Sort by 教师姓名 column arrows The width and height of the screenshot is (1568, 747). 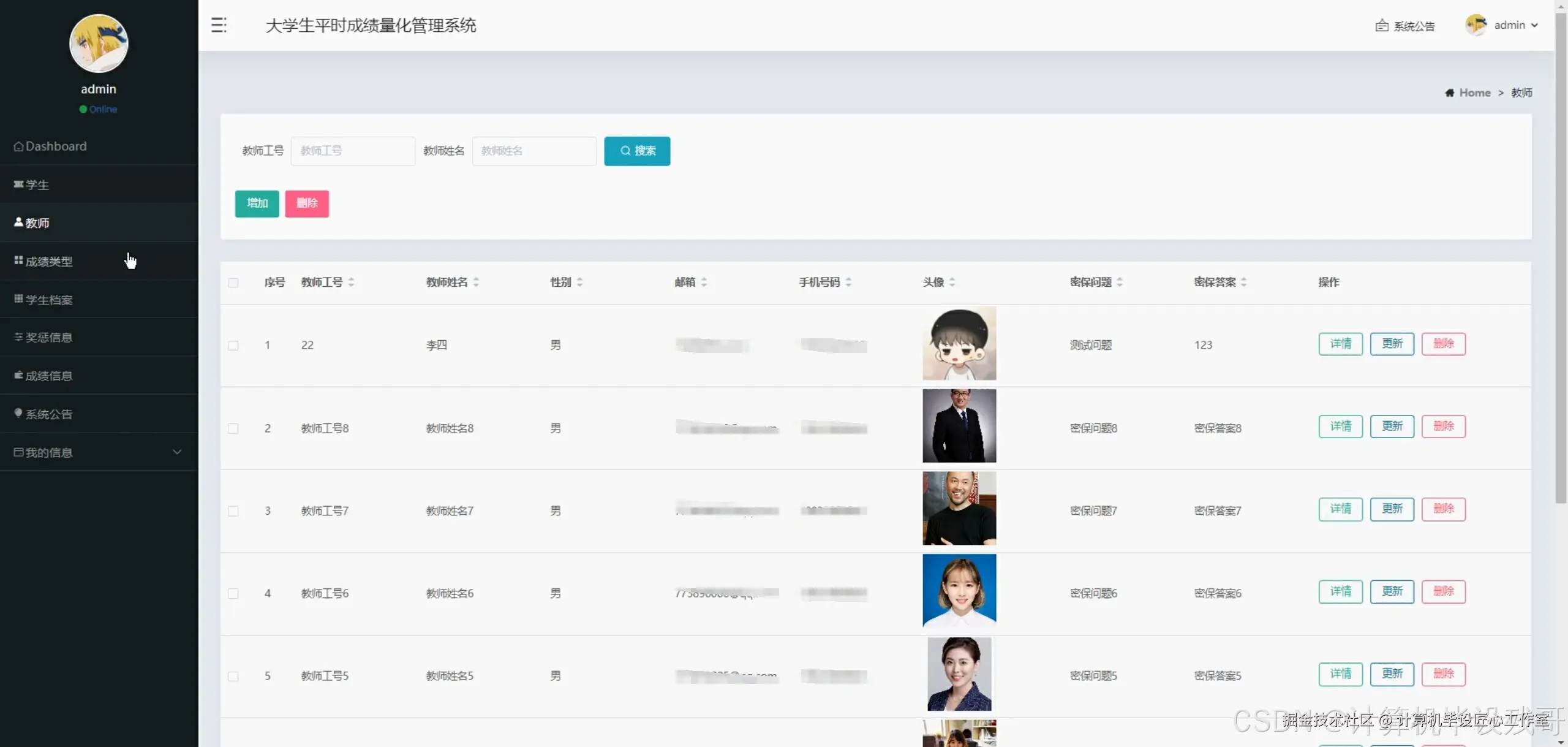[476, 282]
